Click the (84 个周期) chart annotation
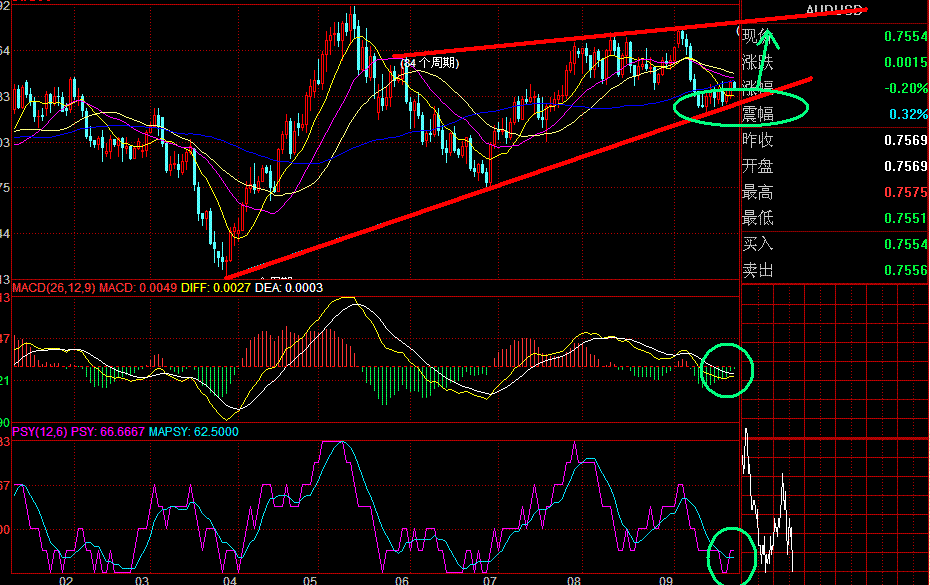 430,63
